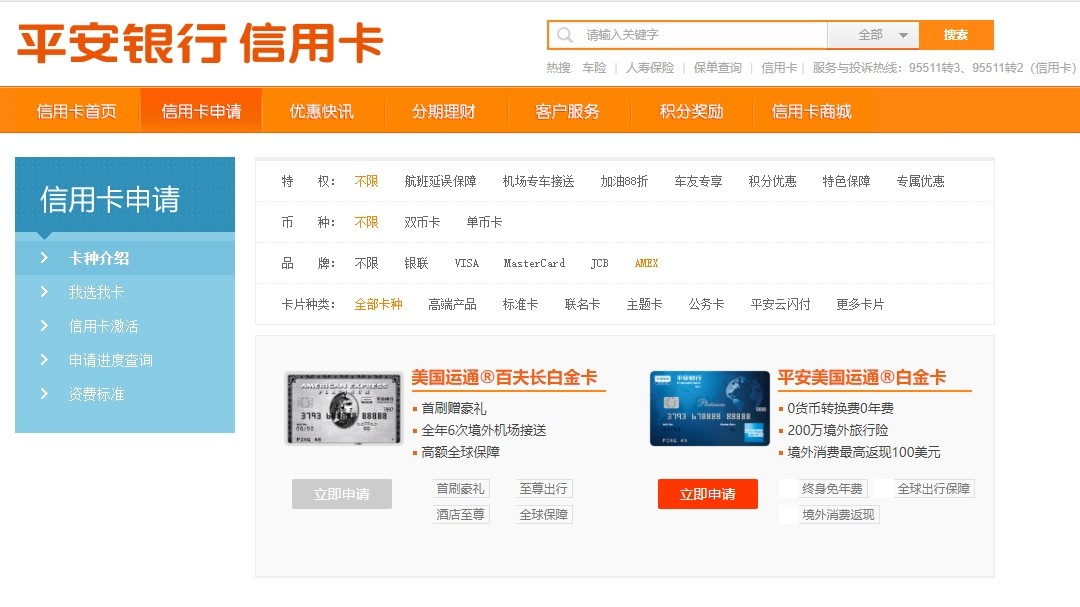Filter brand by AMEX
The height and width of the screenshot is (607, 1080).
pos(647,263)
